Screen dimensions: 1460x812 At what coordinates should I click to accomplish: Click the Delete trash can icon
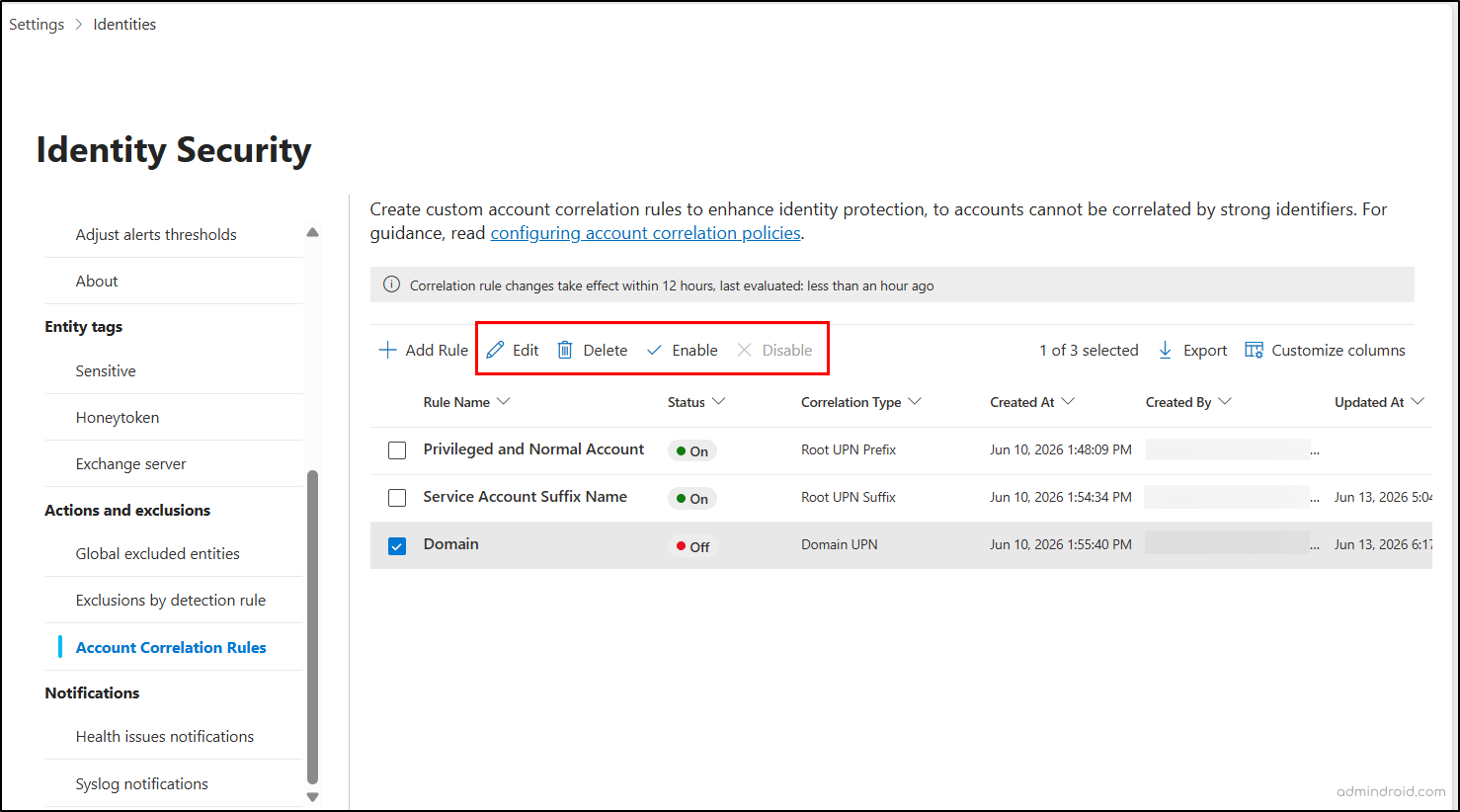click(565, 350)
